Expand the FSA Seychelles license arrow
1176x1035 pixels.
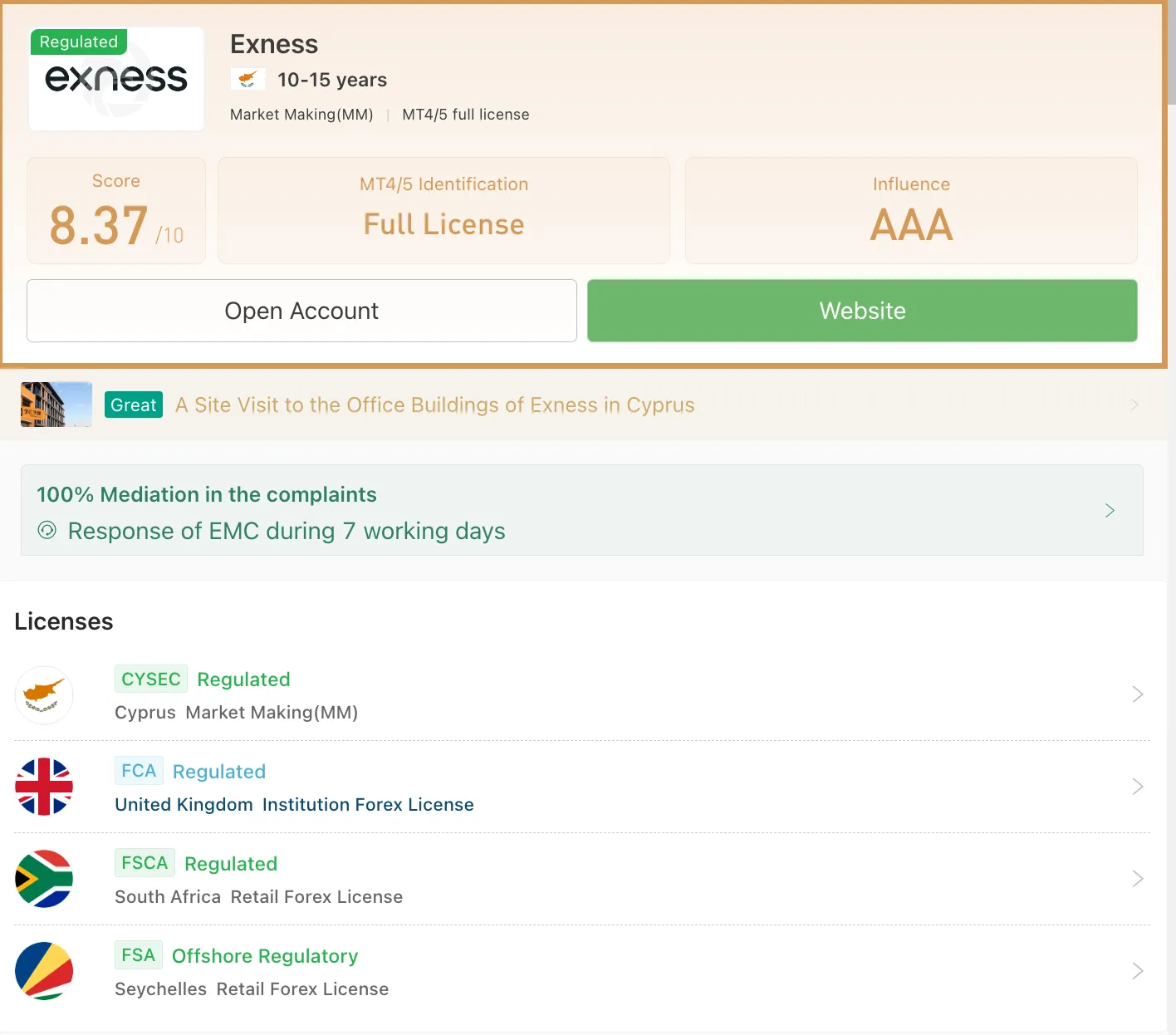point(1138,971)
